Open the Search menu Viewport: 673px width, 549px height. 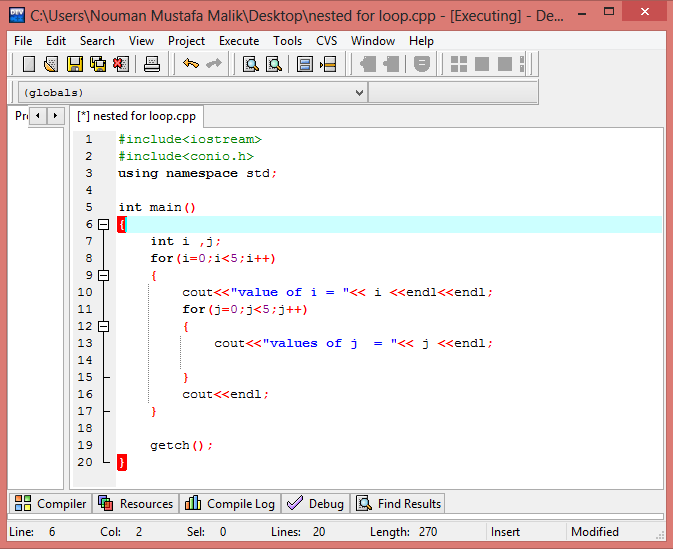97,41
